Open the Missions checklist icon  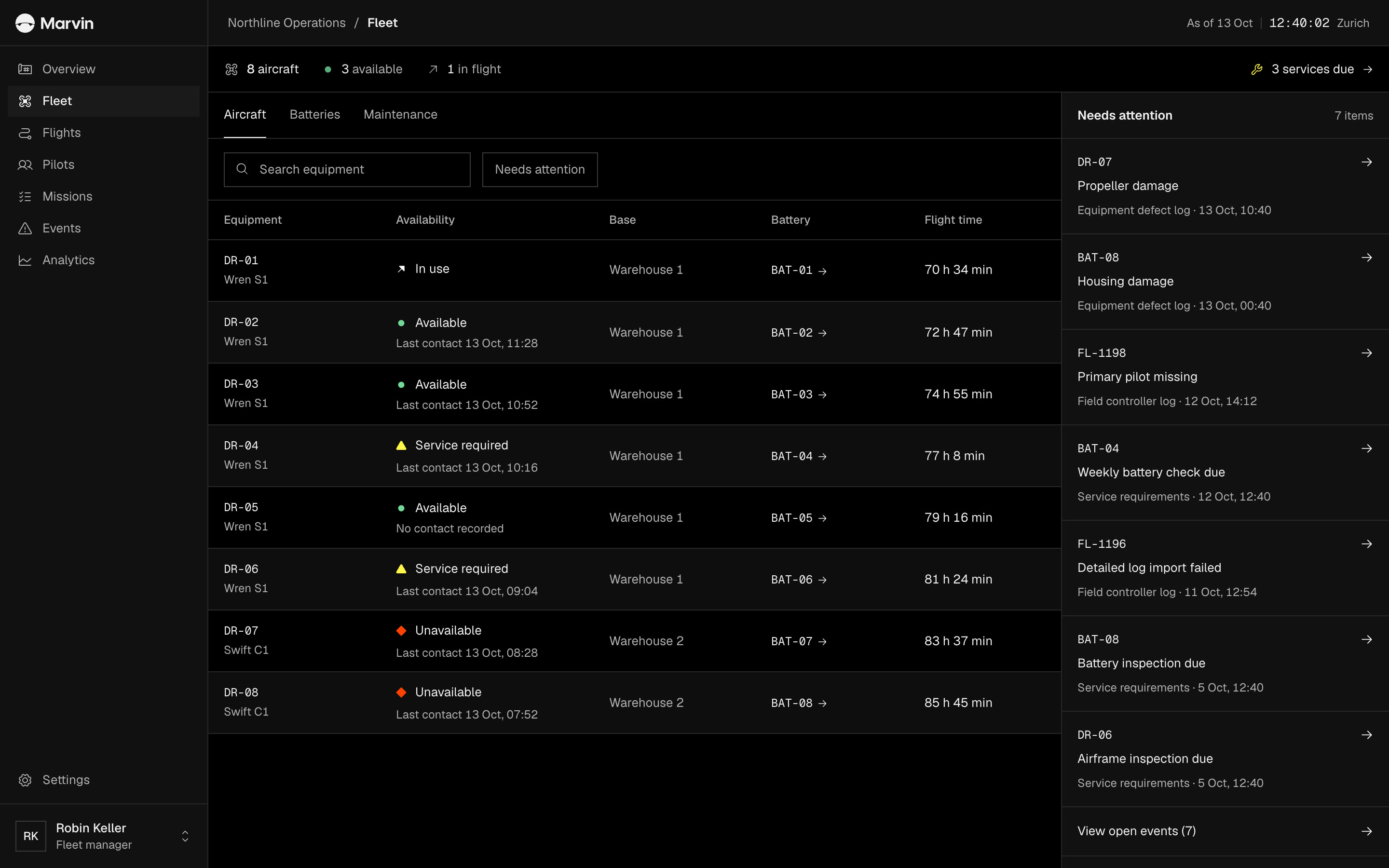click(25, 196)
